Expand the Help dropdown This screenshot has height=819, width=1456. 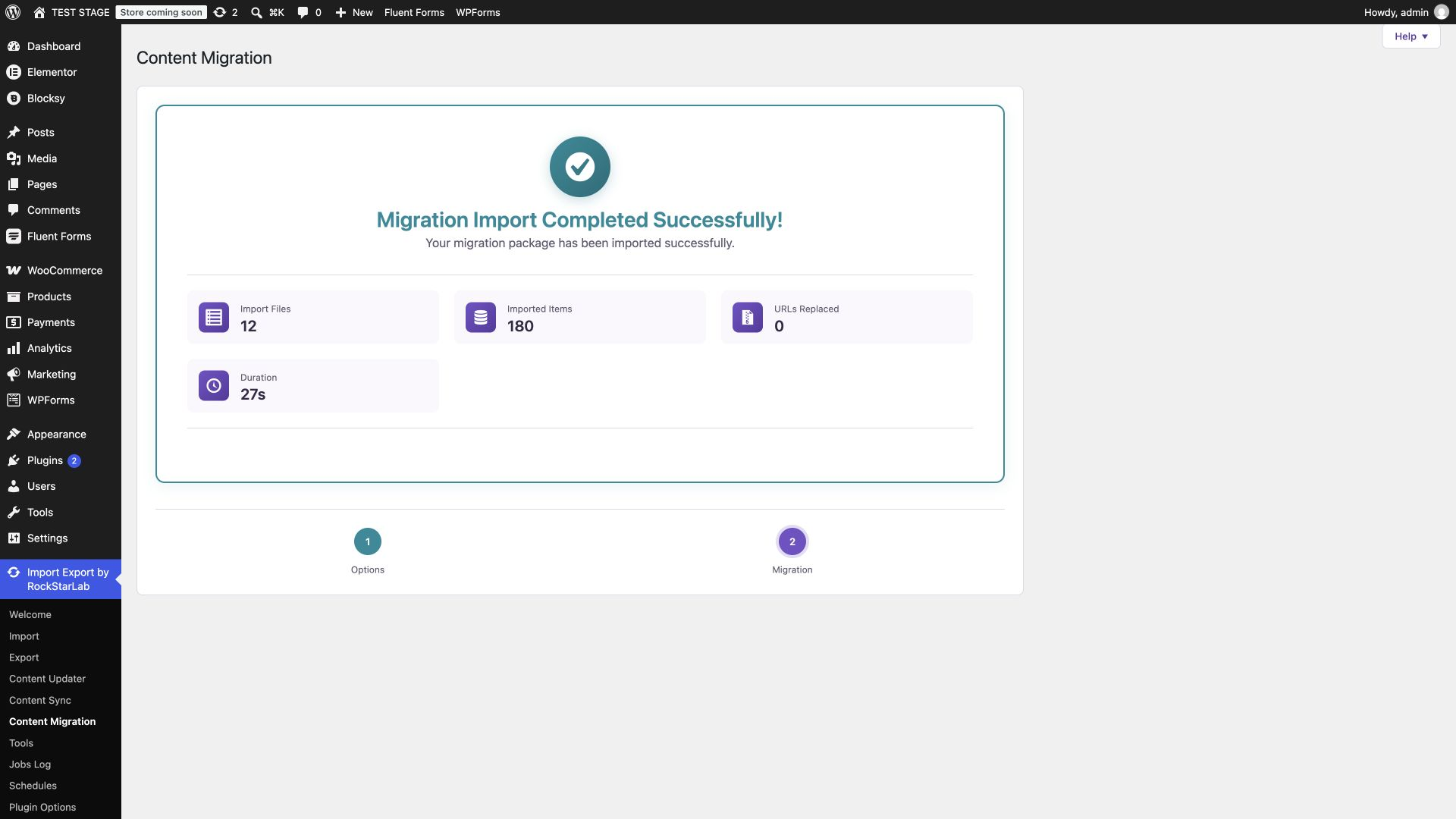(x=1410, y=36)
